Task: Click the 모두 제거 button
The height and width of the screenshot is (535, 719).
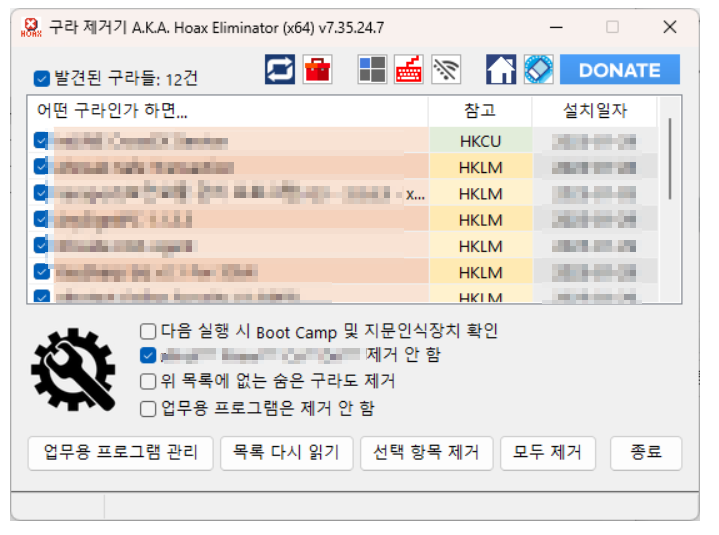Action: coord(548,453)
